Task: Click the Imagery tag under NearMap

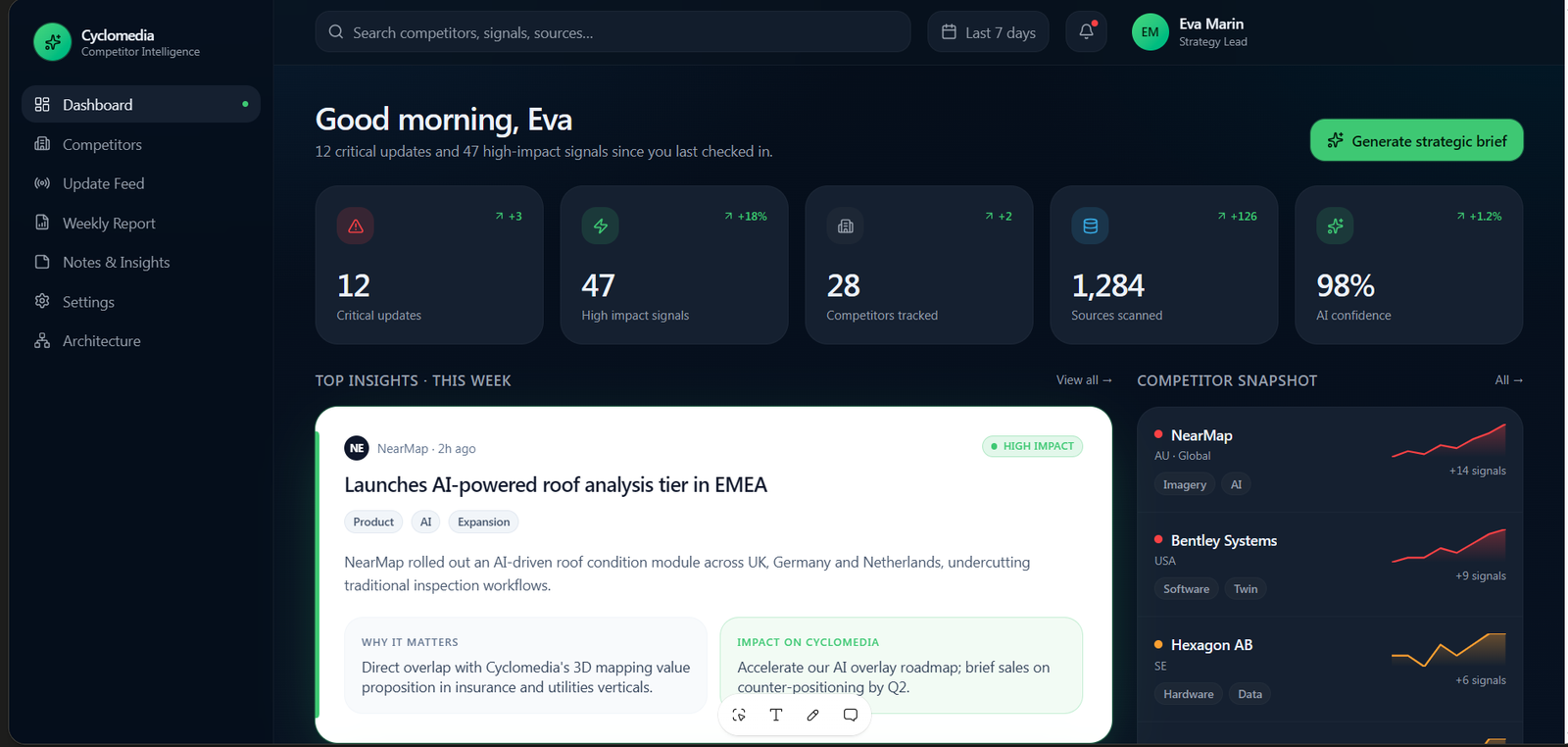Action: click(x=1185, y=484)
